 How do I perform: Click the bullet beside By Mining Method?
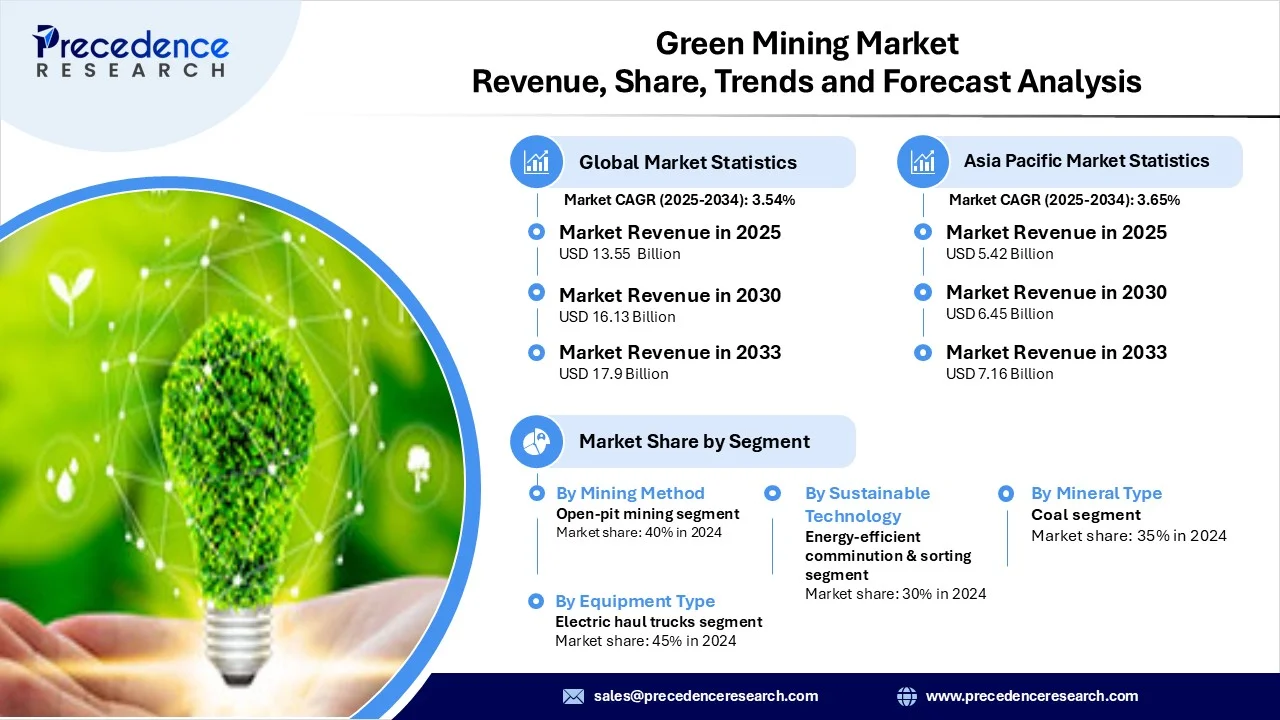pos(537,493)
